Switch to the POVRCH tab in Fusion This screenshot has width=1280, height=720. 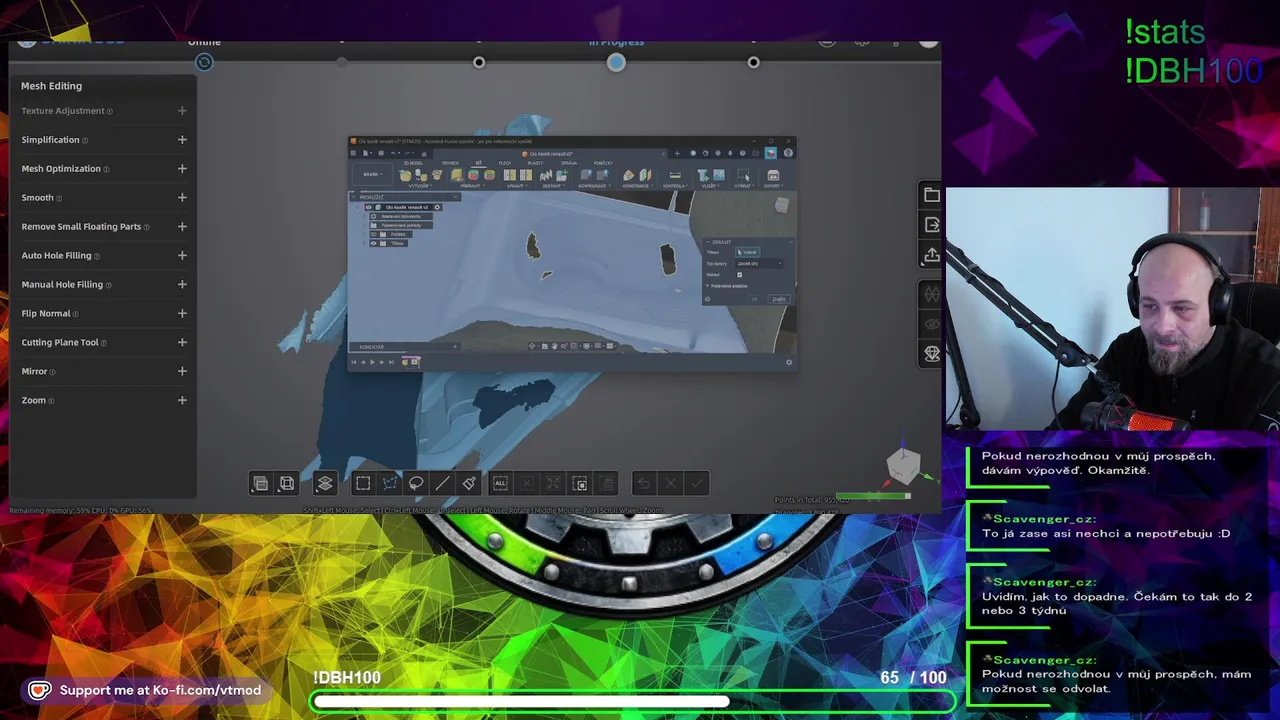(450, 163)
